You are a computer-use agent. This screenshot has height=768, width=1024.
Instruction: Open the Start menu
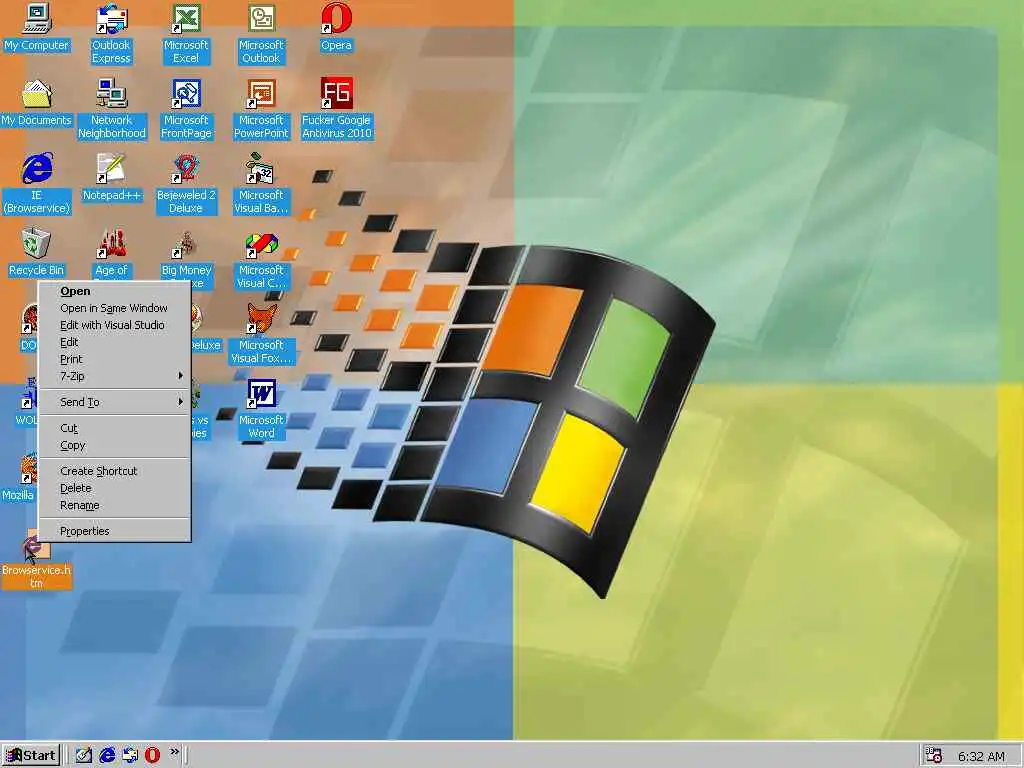point(31,756)
